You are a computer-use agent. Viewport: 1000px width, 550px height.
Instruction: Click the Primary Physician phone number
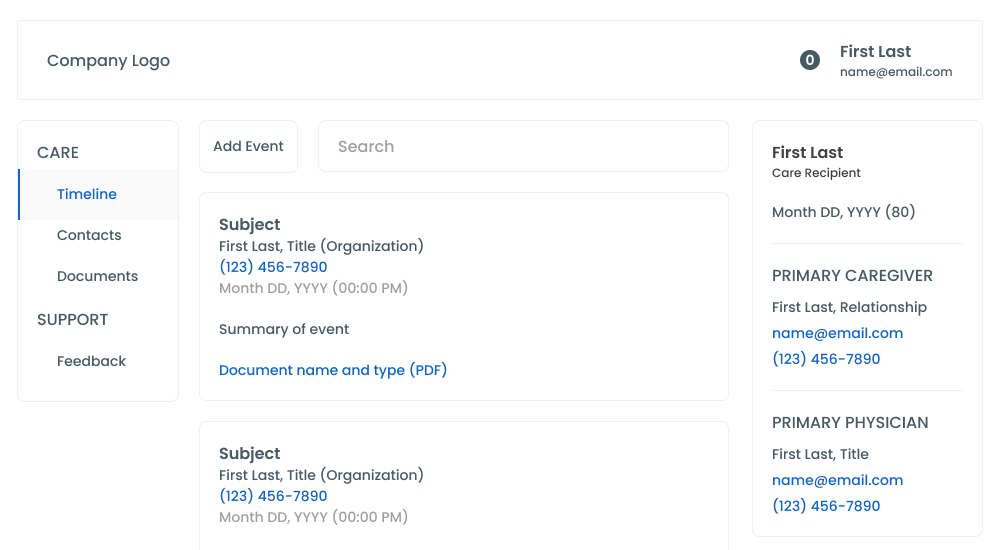pyautogui.click(x=826, y=506)
